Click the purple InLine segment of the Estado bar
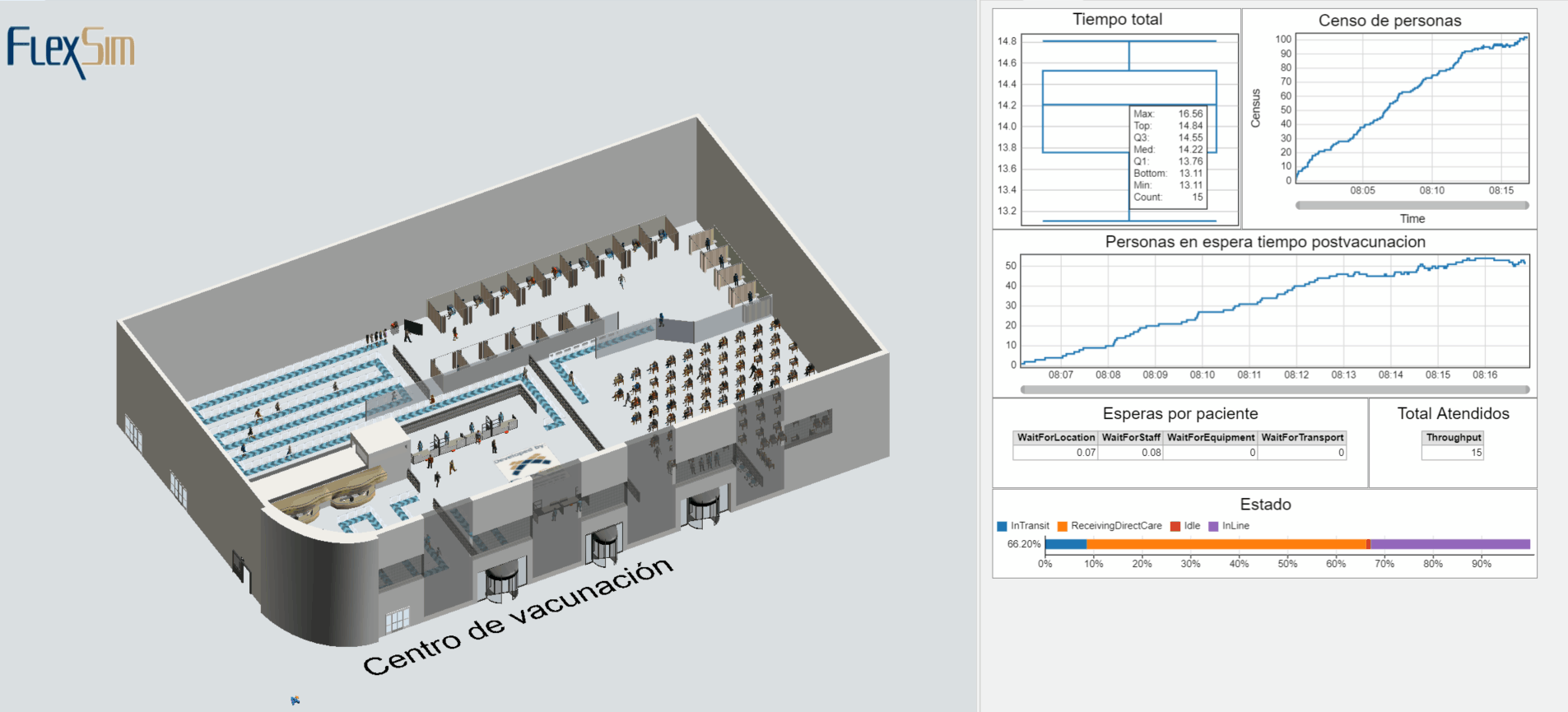1568x712 pixels. [1449, 544]
